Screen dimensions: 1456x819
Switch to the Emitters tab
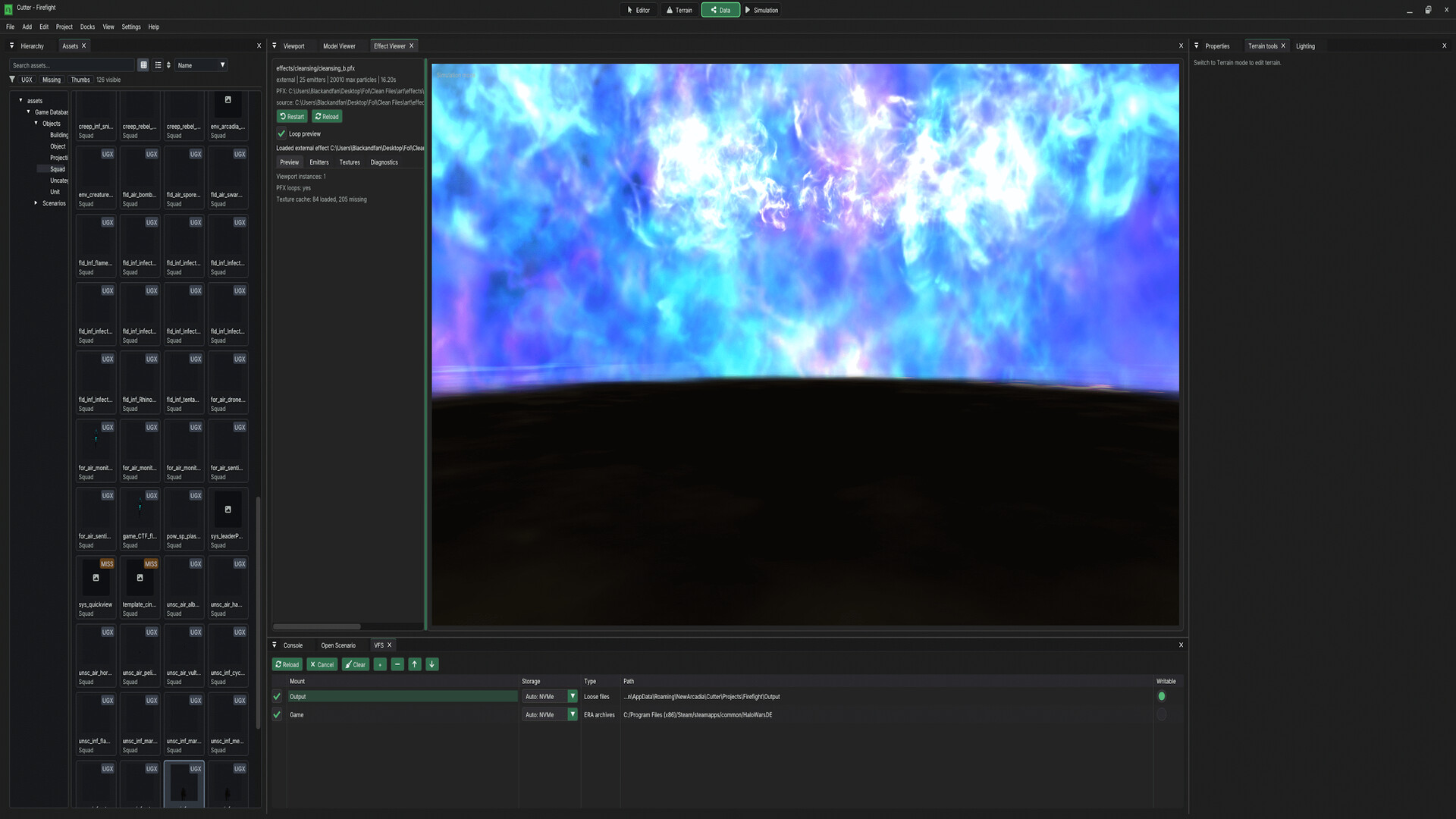pyautogui.click(x=319, y=162)
